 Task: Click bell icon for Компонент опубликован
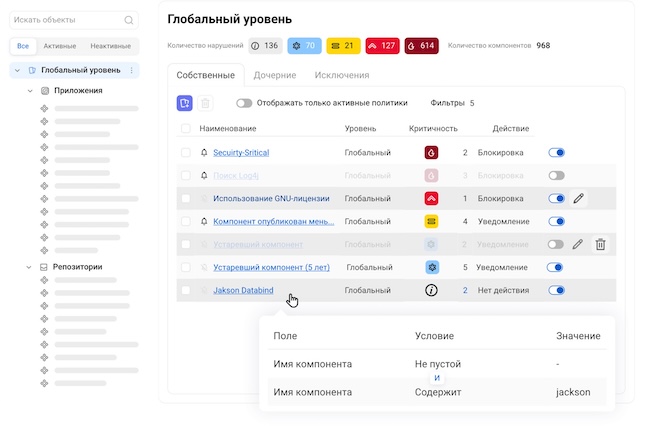point(204,221)
